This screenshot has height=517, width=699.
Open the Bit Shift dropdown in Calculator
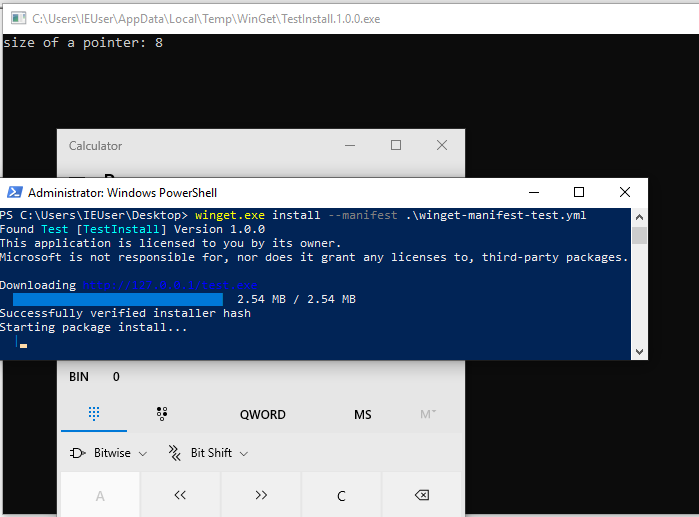[x=208, y=453]
